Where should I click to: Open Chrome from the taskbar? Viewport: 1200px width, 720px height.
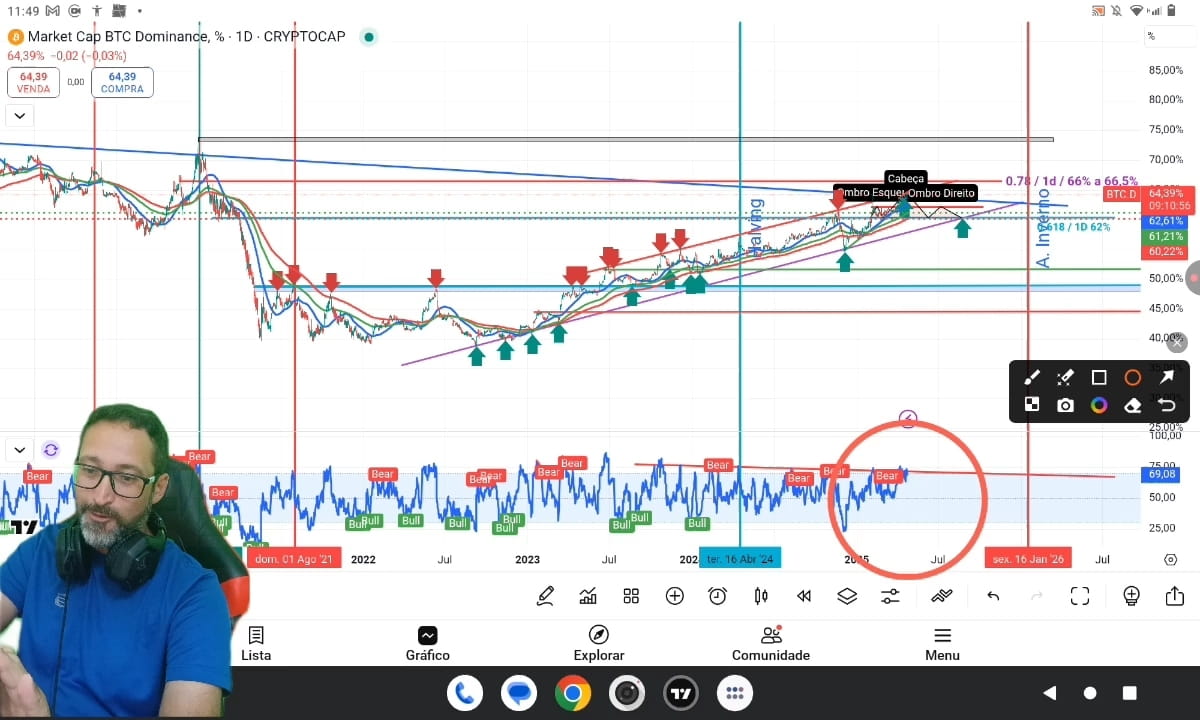572,692
